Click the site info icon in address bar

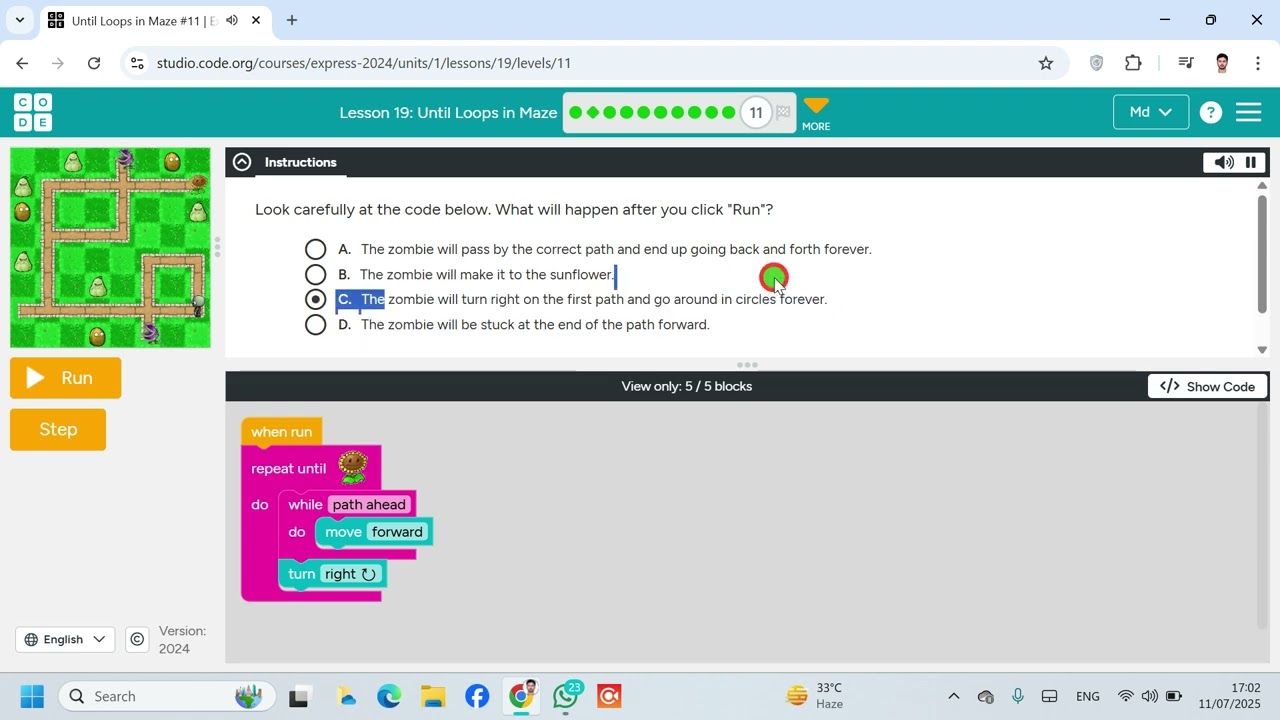tap(137, 63)
